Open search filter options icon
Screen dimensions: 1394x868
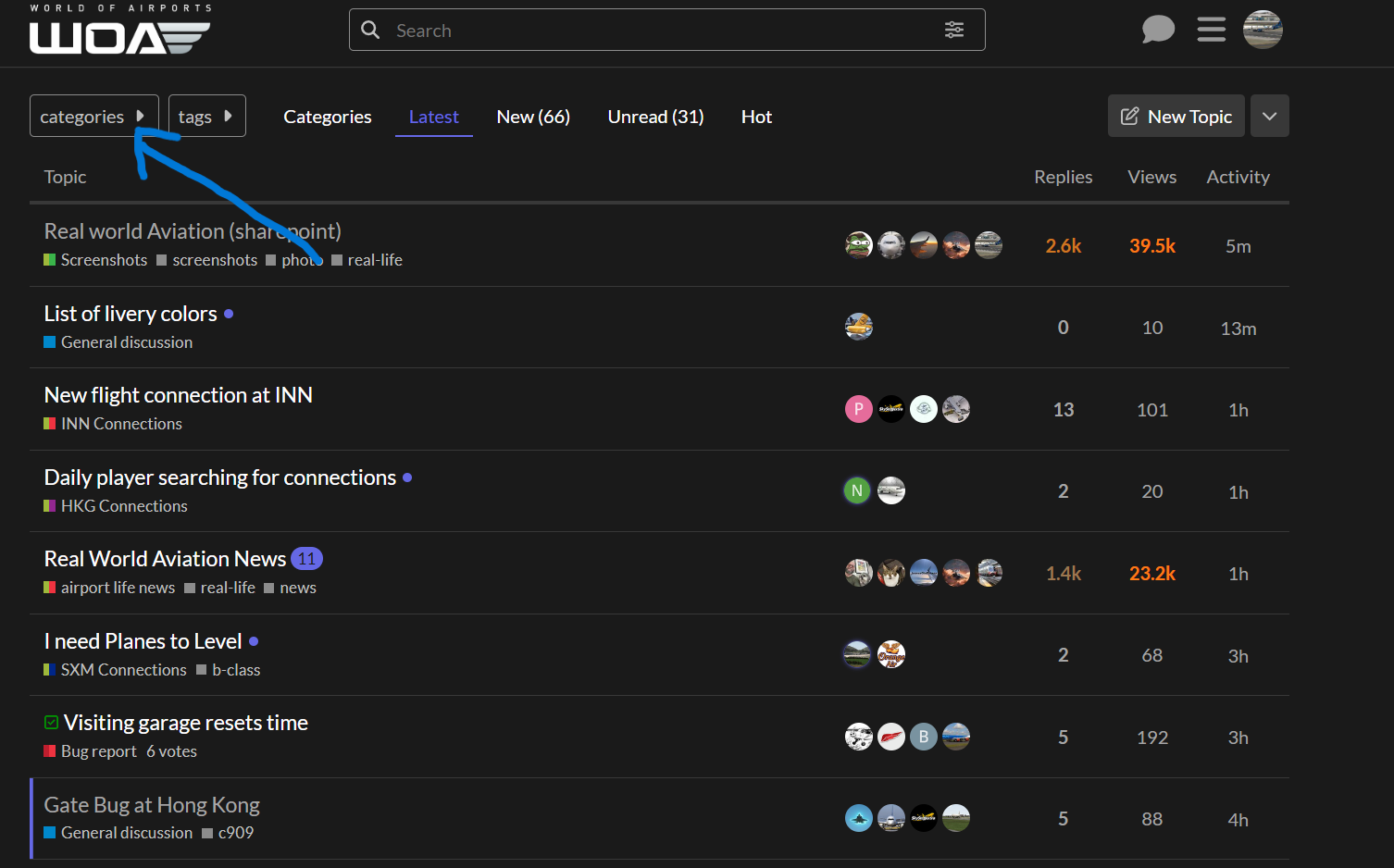[954, 31]
